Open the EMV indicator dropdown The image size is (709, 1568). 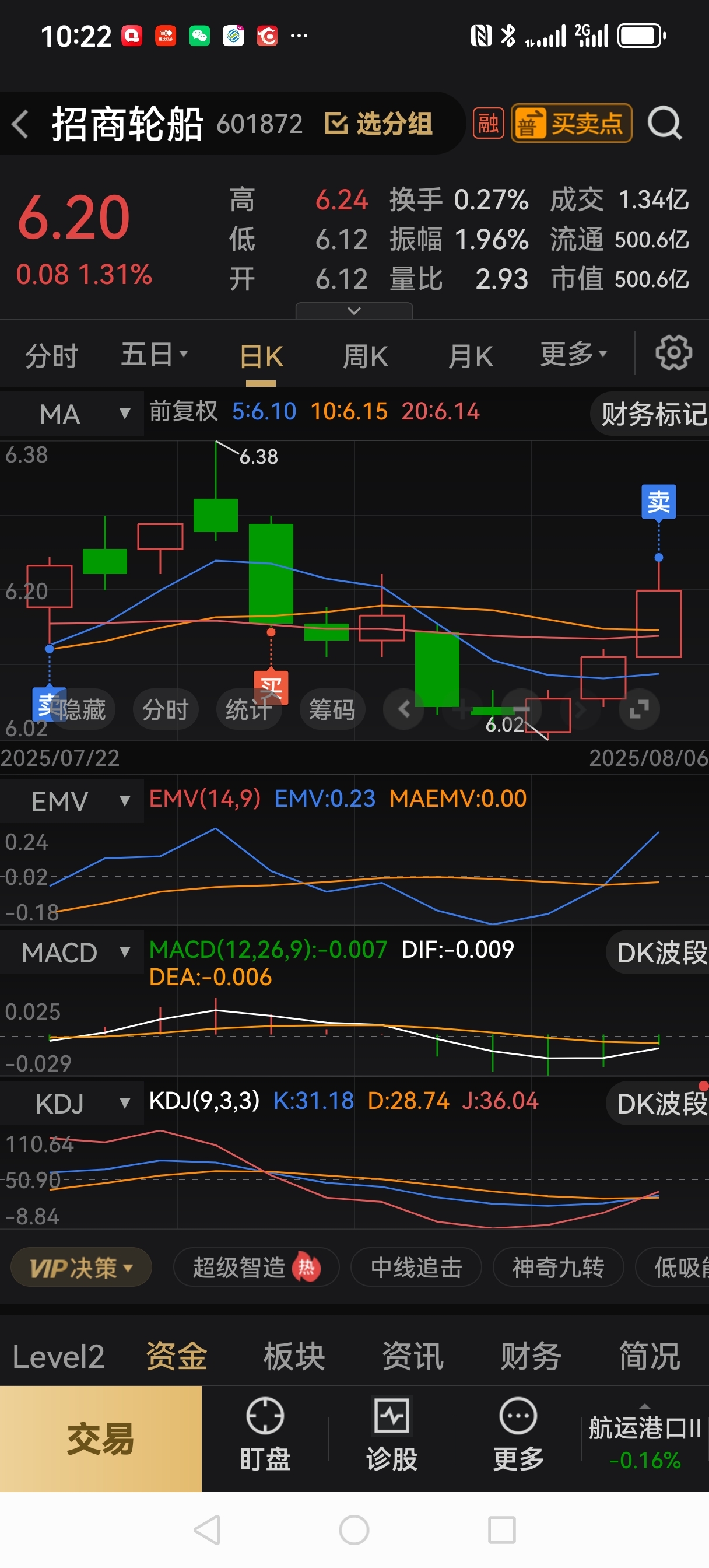pos(72,801)
